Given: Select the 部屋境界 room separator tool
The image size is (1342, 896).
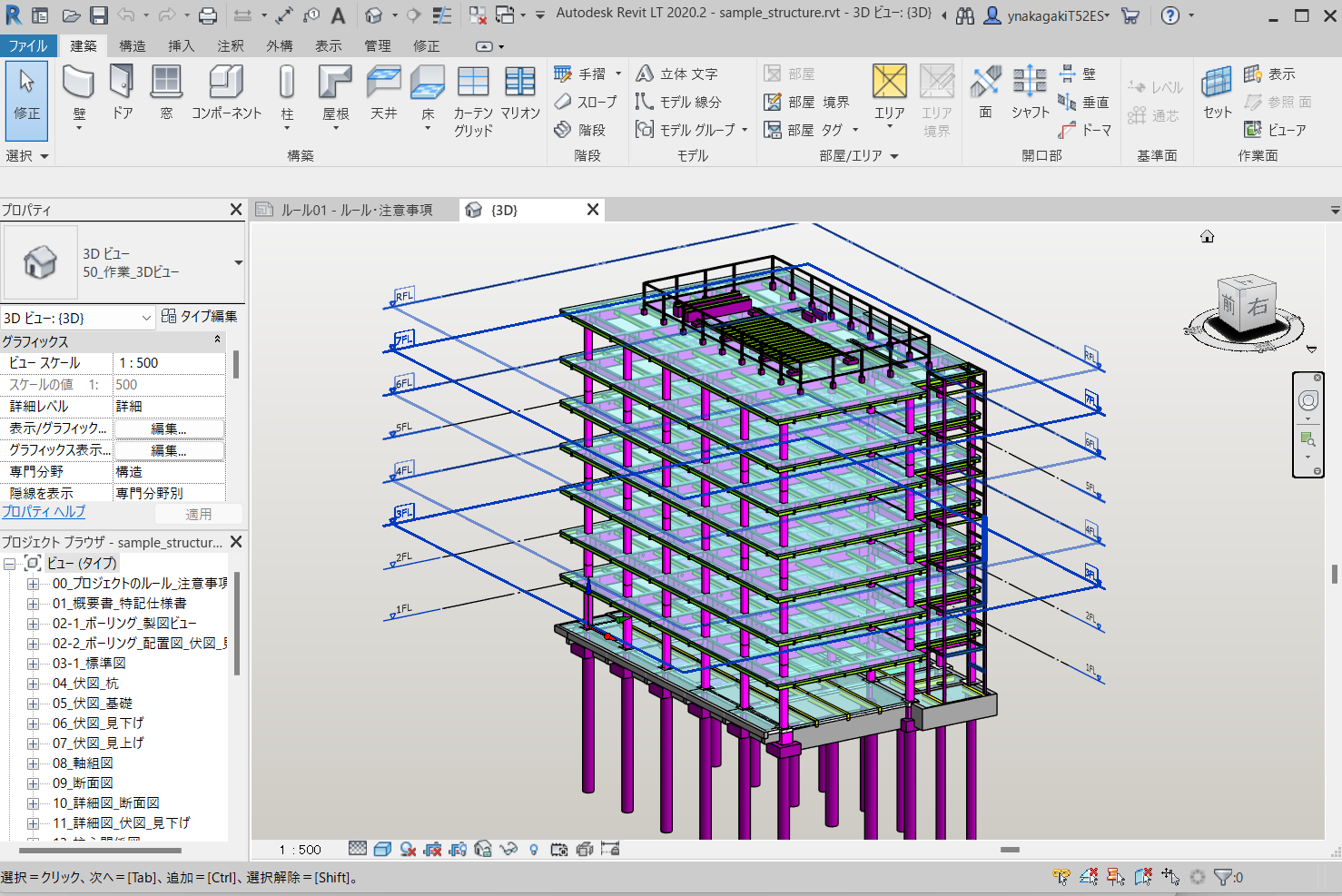Looking at the screenshot, I should pos(807,102).
